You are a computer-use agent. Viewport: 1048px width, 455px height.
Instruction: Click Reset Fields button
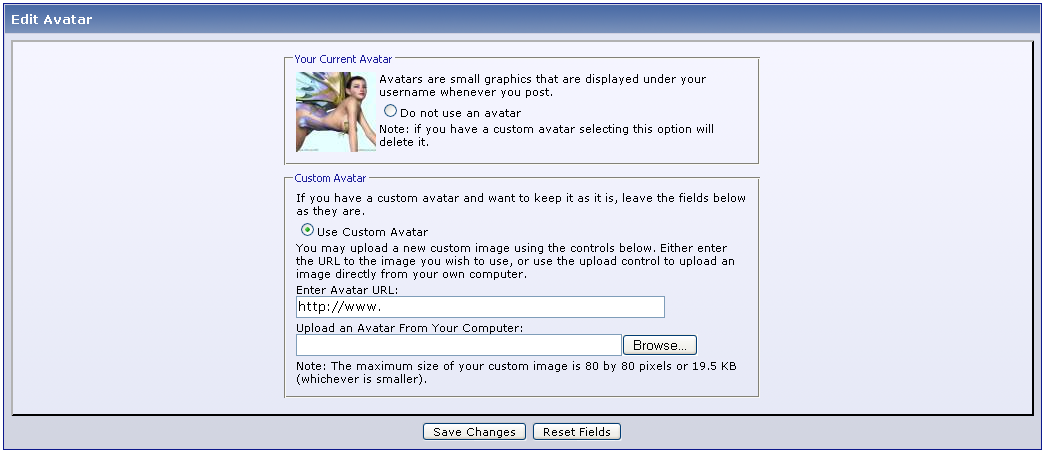click(577, 432)
